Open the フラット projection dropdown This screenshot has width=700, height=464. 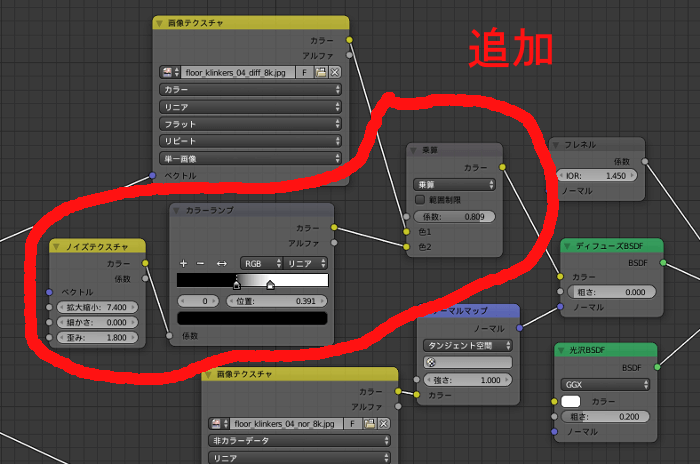pos(250,124)
